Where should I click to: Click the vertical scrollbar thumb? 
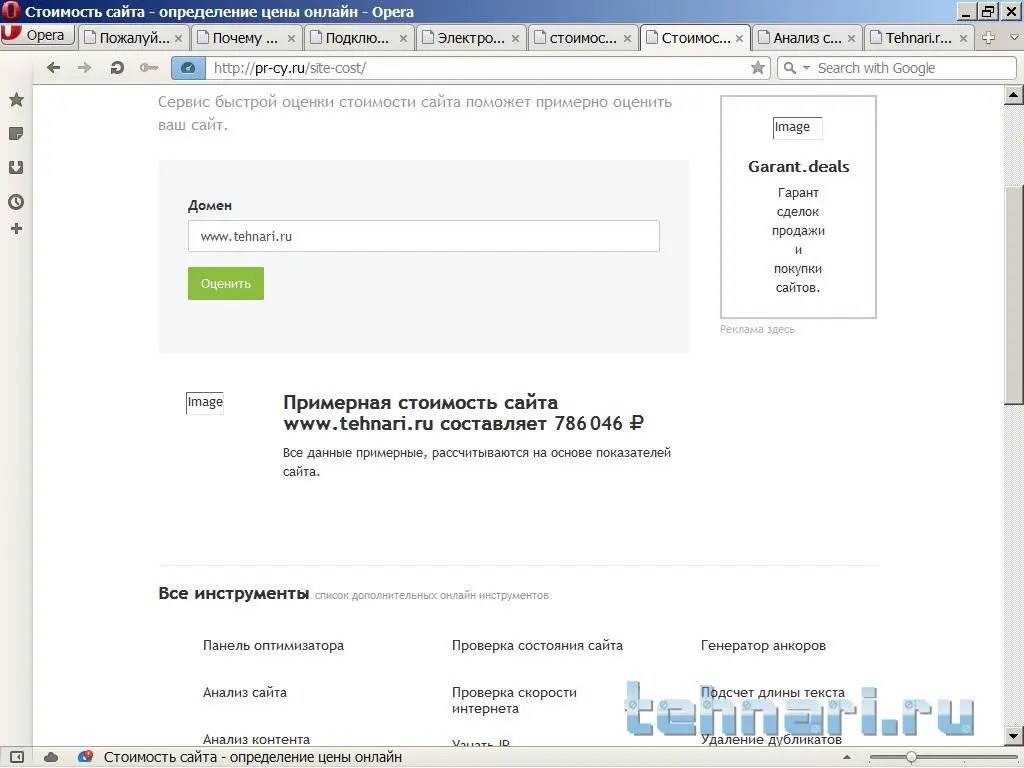pos(1014,294)
